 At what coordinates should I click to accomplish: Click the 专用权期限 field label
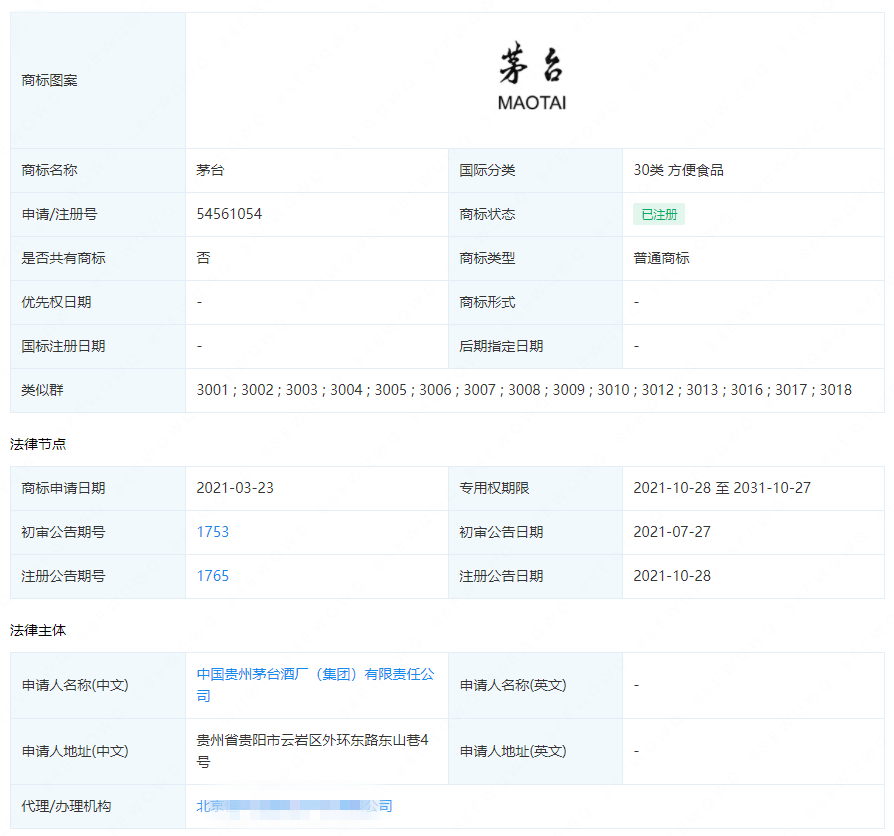coord(494,488)
